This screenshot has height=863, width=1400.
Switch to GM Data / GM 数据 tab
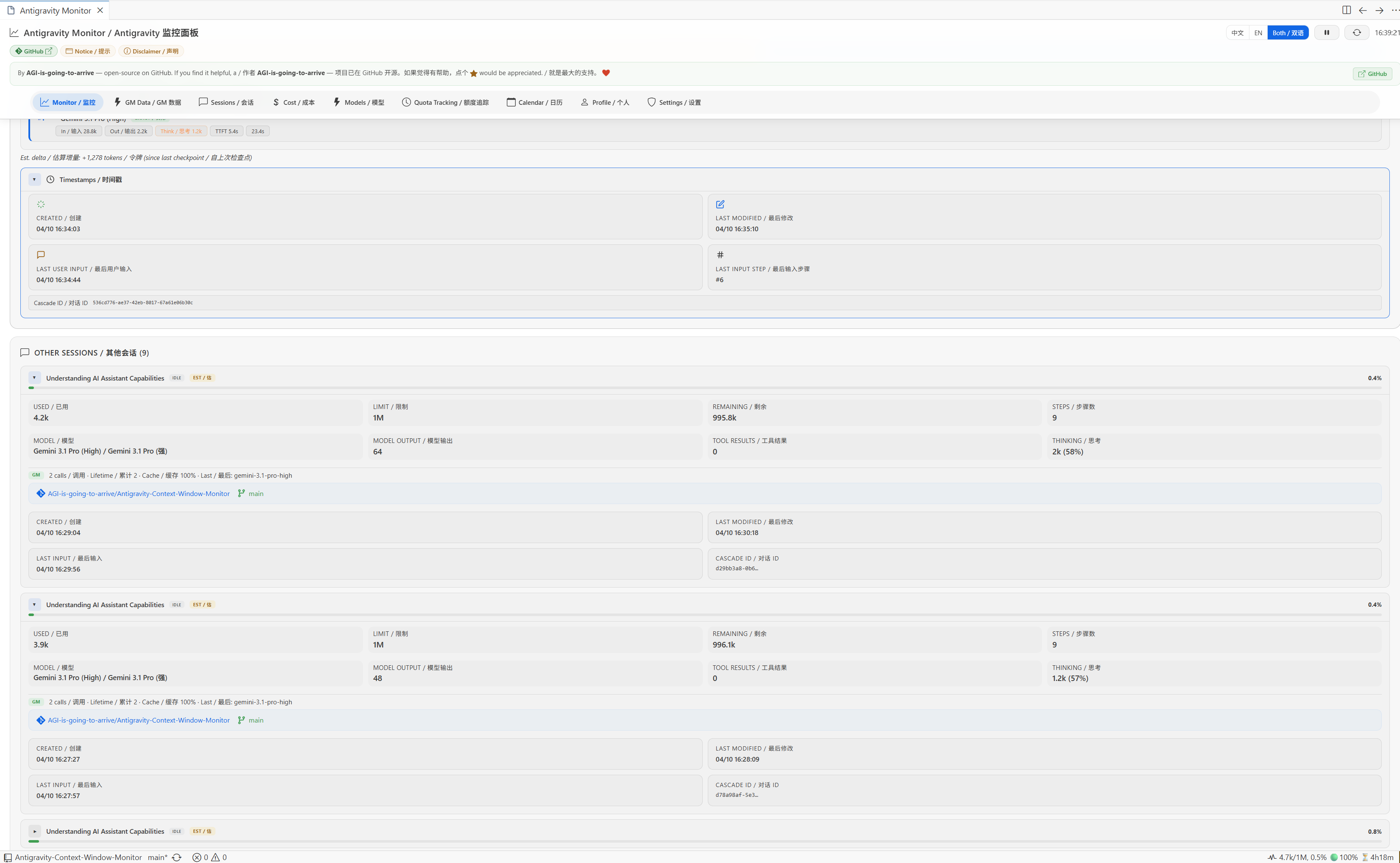point(148,102)
